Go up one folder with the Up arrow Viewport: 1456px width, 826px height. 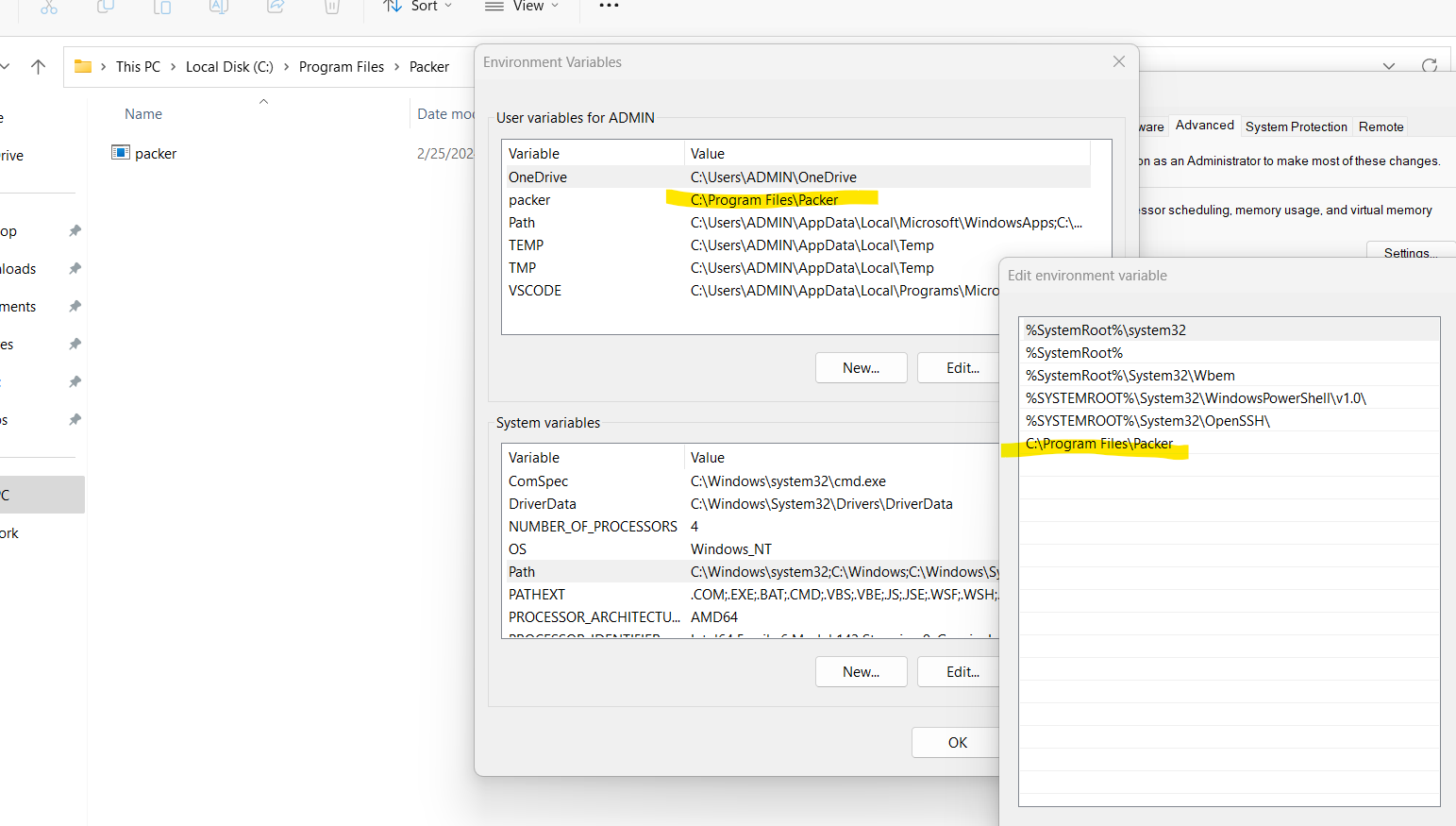tap(38, 66)
